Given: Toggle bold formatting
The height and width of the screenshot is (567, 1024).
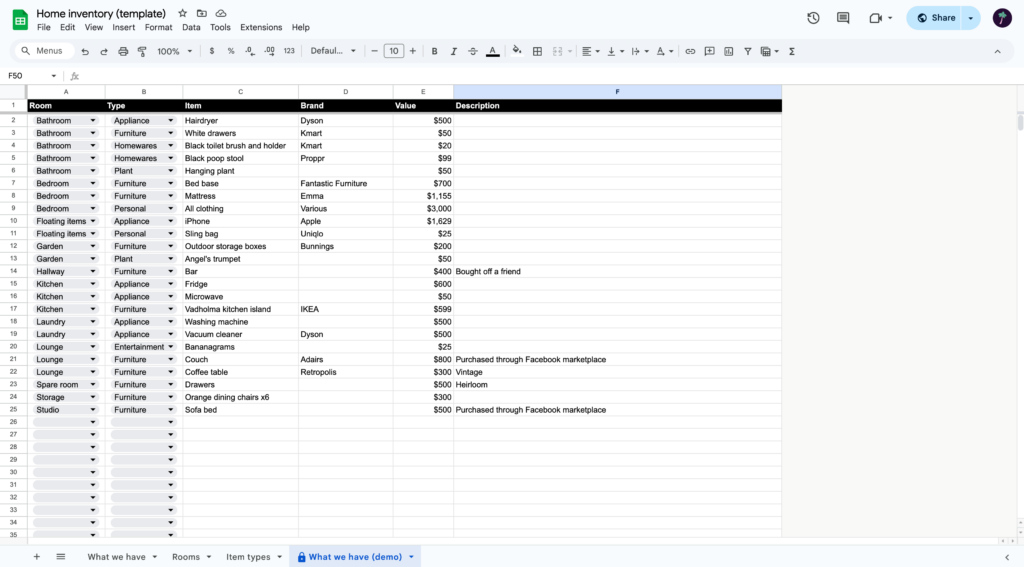Looking at the screenshot, I should [x=434, y=51].
